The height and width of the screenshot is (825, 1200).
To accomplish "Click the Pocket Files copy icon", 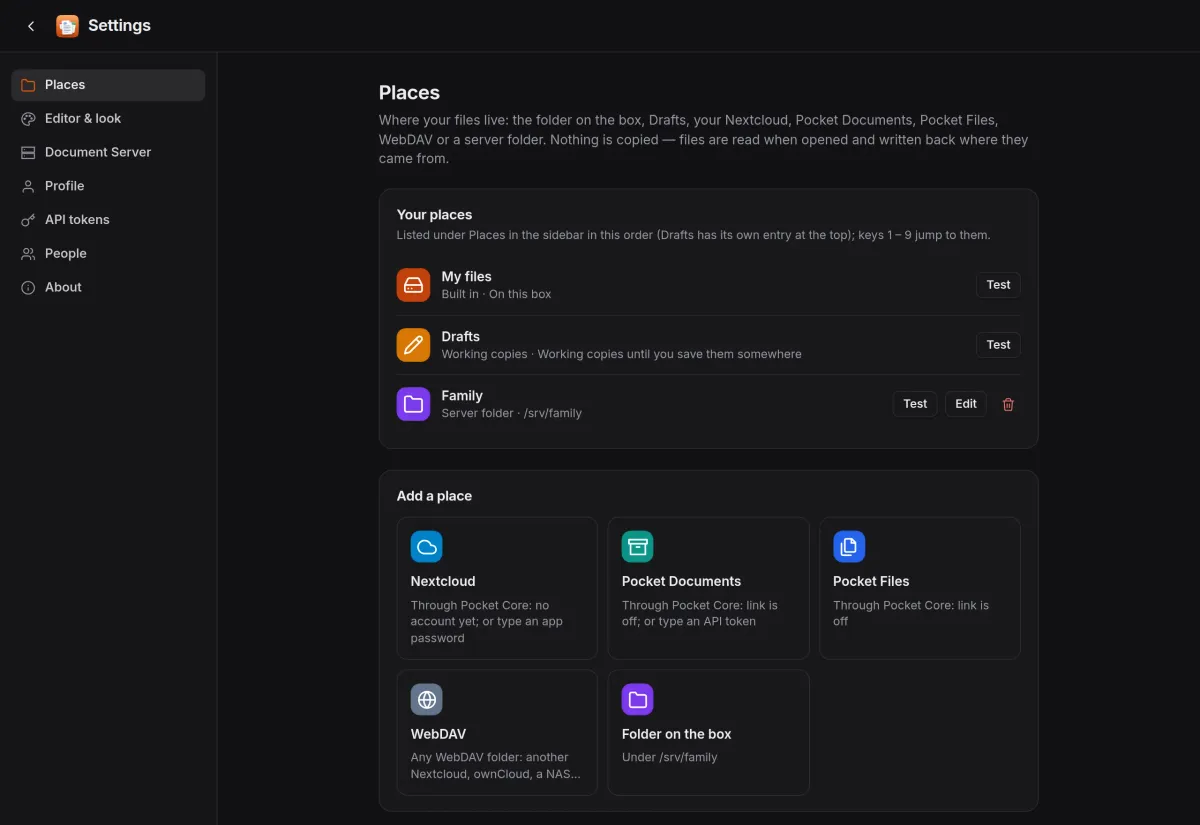I will 849,547.
